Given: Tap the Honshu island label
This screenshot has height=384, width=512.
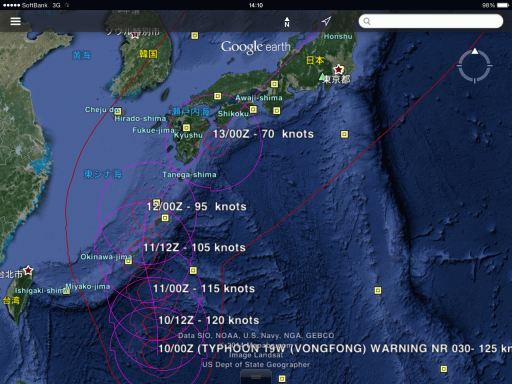Looking at the screenshot, I should (x=338, y=36).
